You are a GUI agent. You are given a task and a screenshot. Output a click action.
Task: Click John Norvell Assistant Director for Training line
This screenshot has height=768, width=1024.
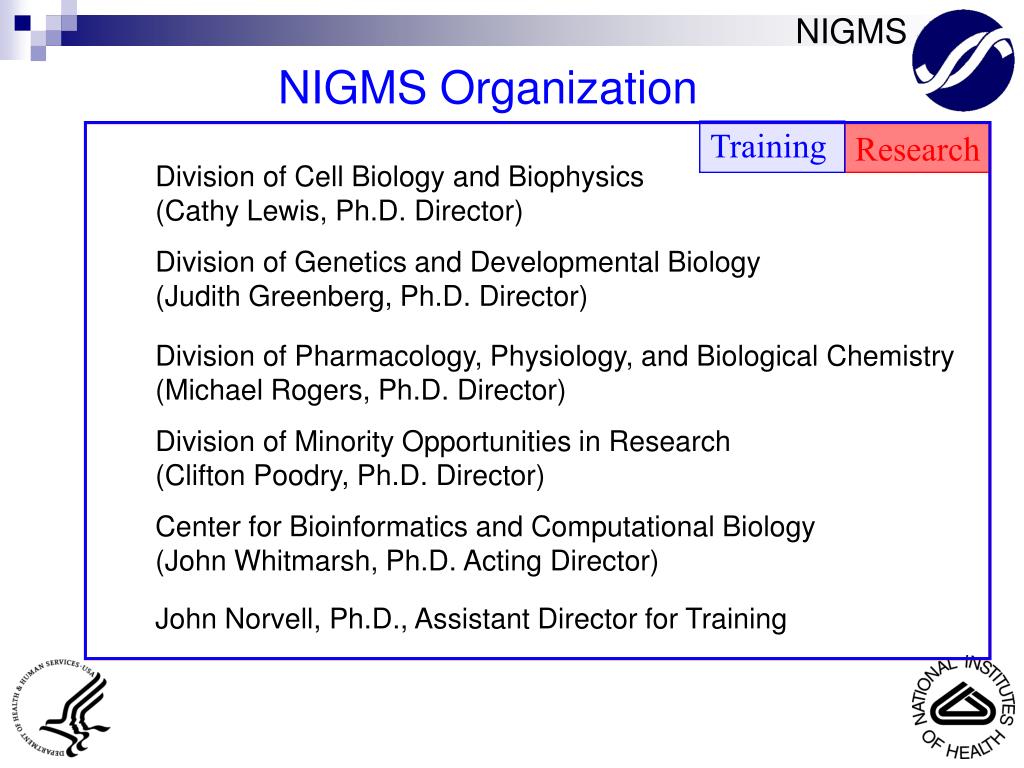click(470, 619)
